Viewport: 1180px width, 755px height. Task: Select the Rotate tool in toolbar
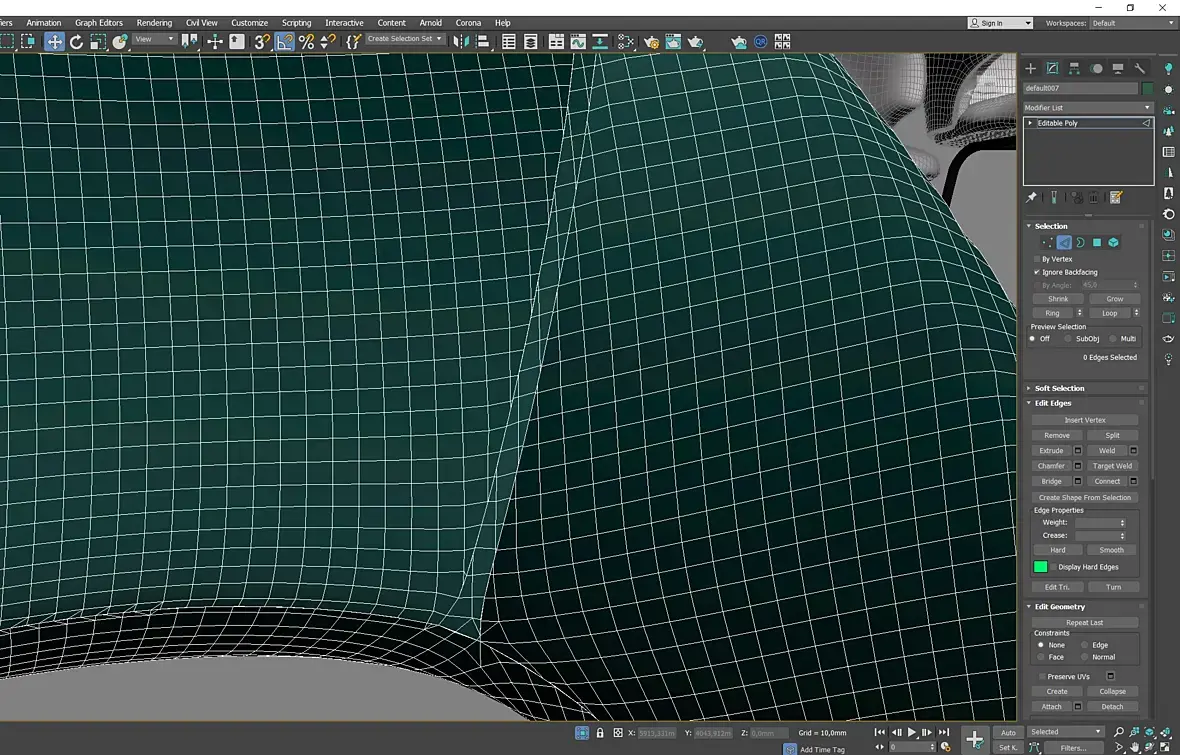pyautogui.click(x=76, y=41)
